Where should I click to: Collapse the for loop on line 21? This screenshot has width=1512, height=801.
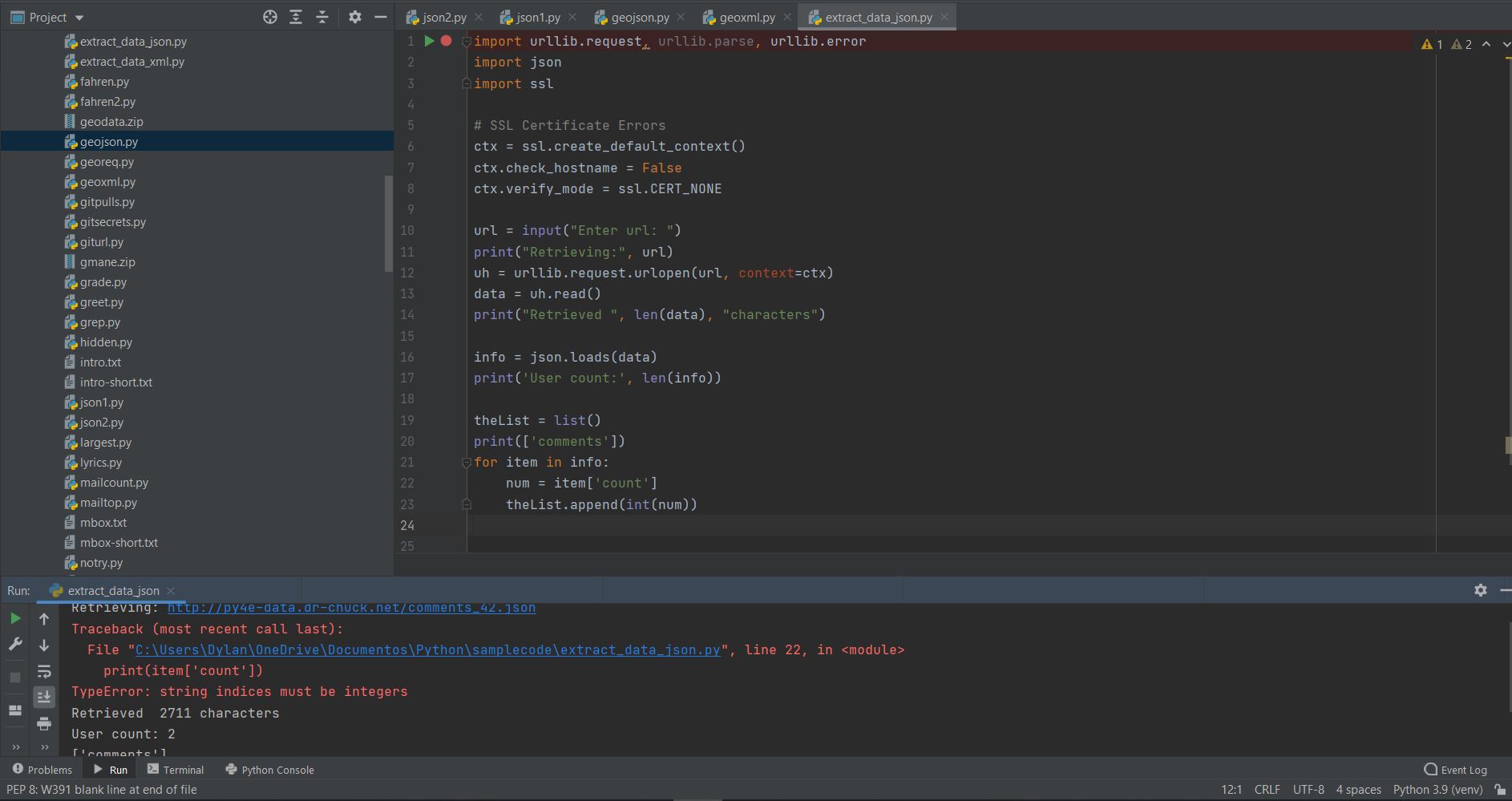pyautogui.click(x=466, y=463)
